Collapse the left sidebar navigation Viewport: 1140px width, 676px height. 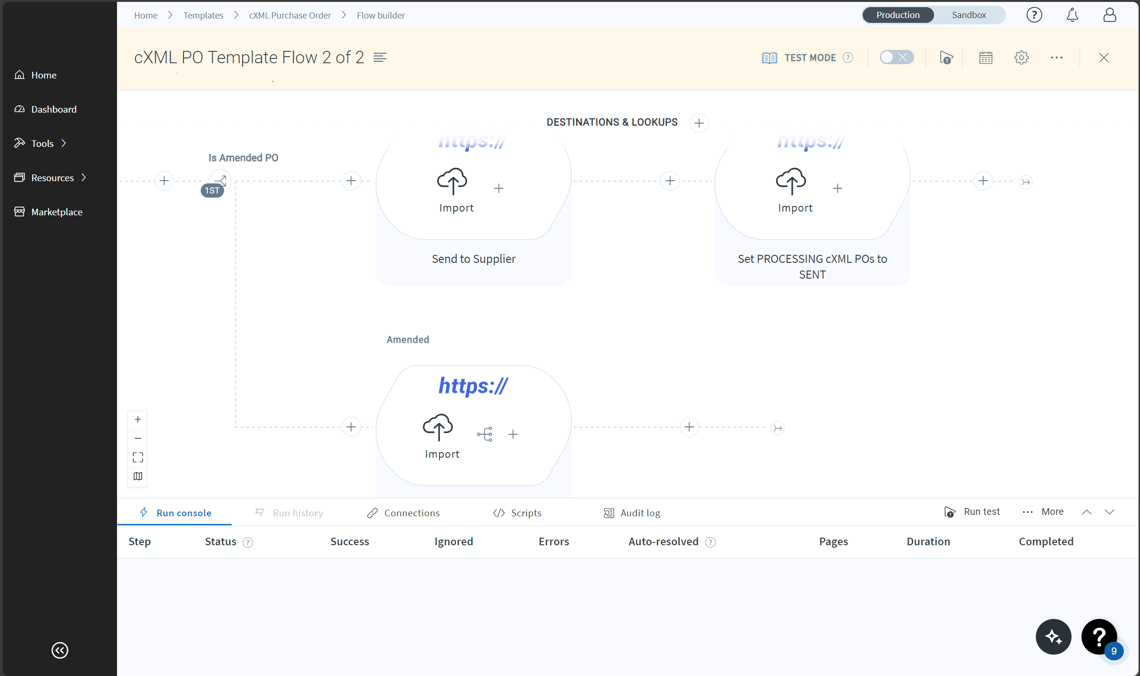click(x=60, y=650)
